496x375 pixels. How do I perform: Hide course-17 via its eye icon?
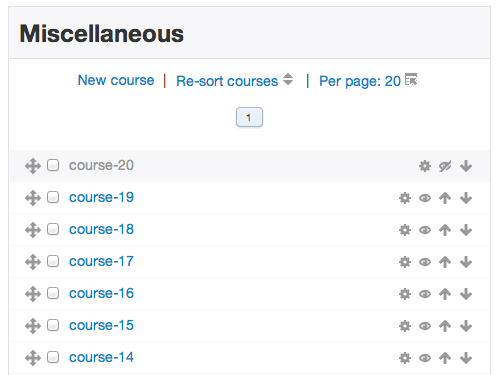click(x=425, y=262)
